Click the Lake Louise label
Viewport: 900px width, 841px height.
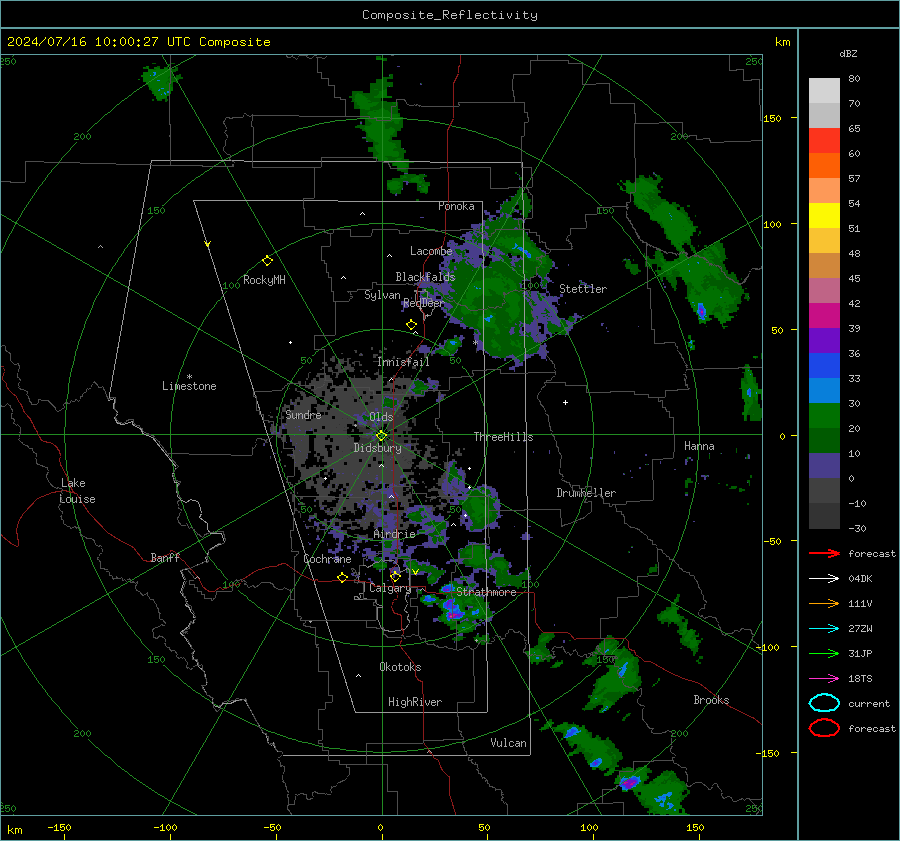point(77,491)
